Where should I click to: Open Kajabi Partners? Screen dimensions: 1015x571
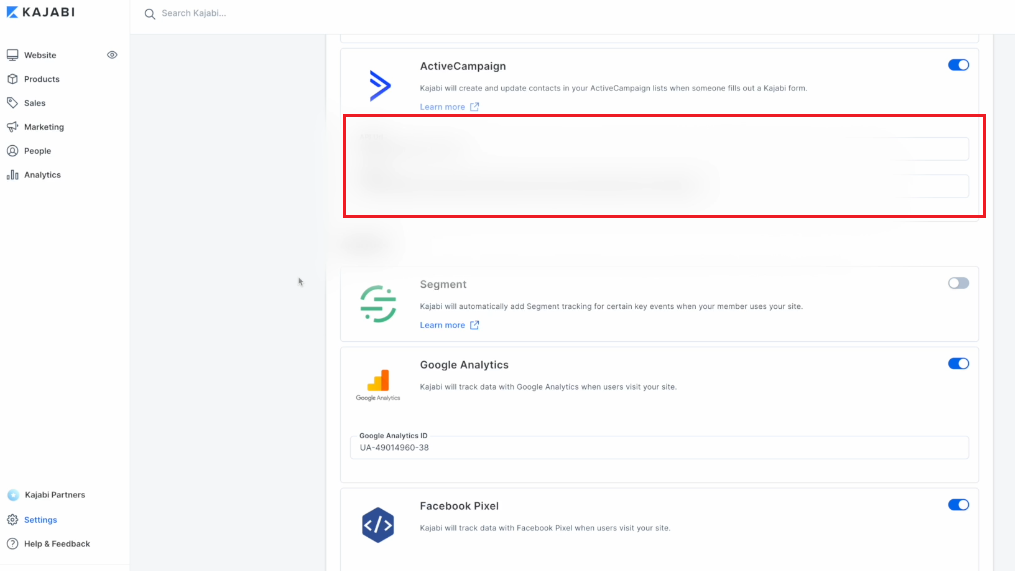coord(54,495)
